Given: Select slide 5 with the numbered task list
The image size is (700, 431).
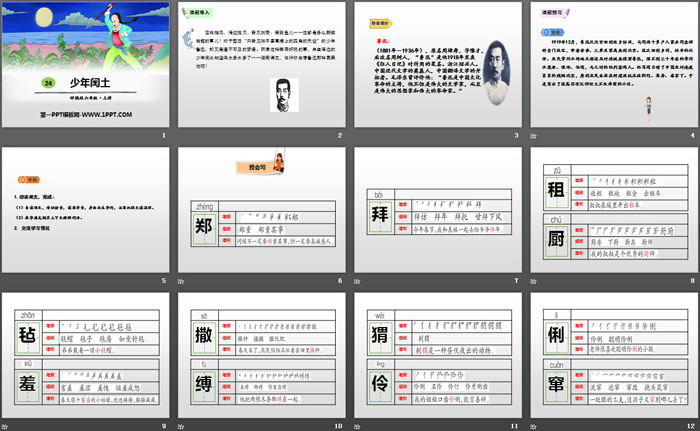Looking at the screenshot, I should [86, 210].
